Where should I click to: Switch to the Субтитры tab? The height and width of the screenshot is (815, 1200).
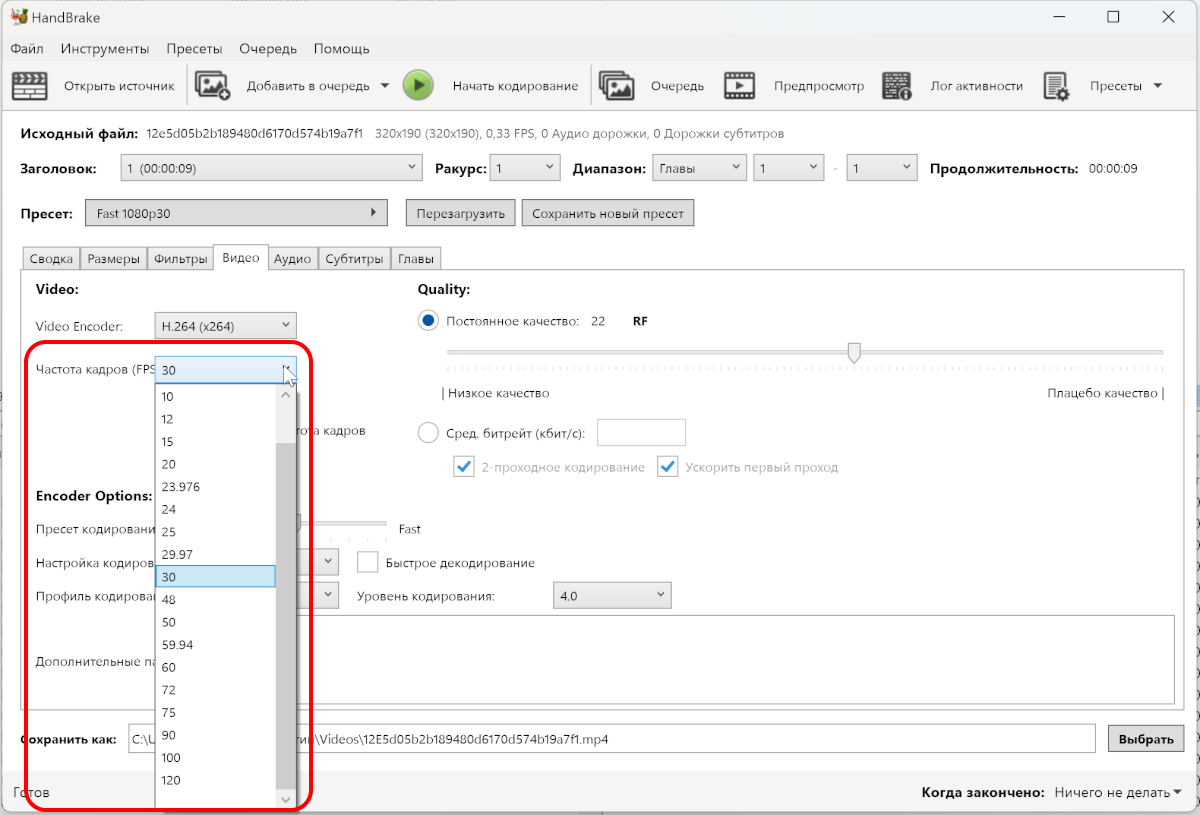click(x=354, y=259)
